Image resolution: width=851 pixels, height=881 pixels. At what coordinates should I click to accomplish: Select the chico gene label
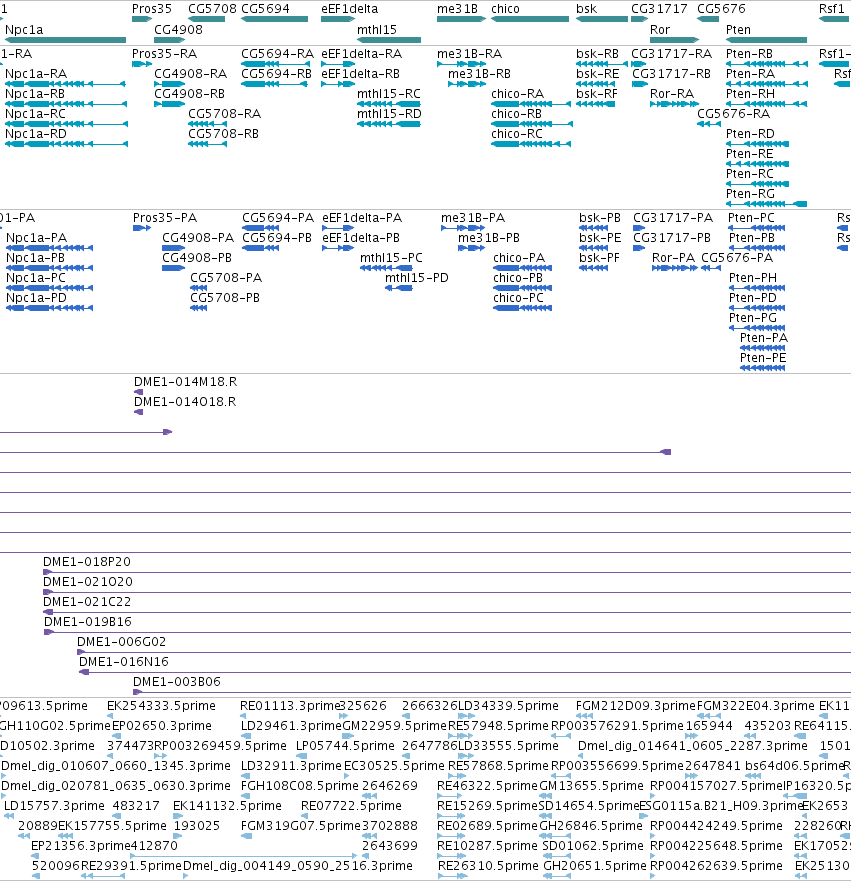coord(505,9)
